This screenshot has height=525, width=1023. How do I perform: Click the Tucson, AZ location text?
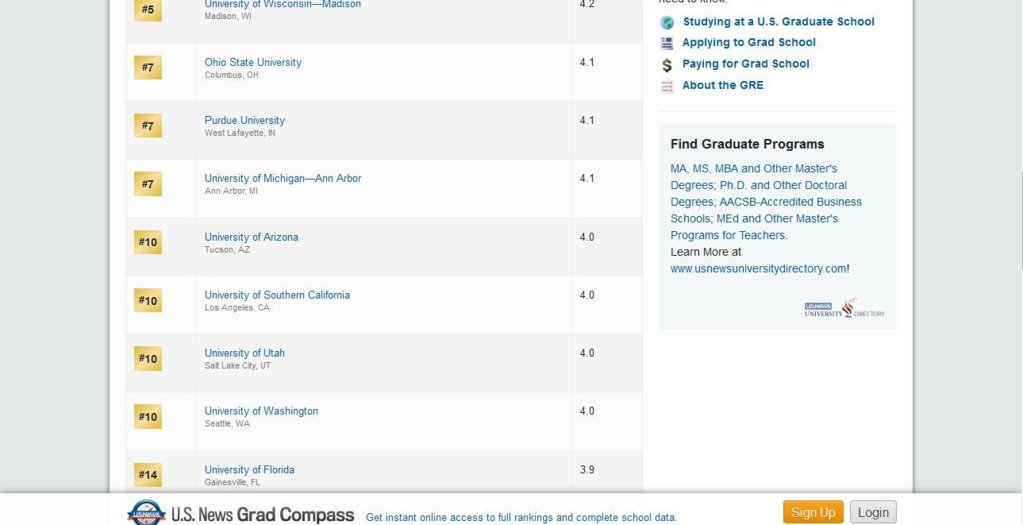click(x=227, y=250)
